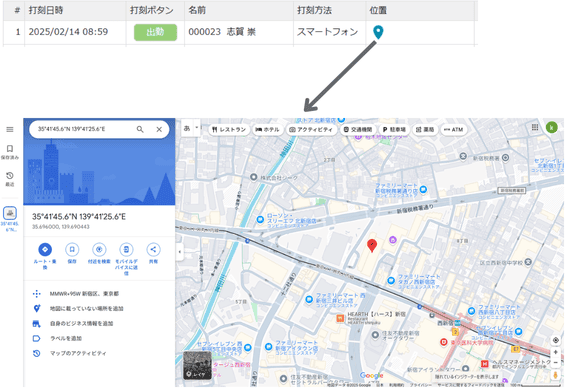
Task: Click the search magnifier icon
Action: pyautogui.click(x=140, y=129)
